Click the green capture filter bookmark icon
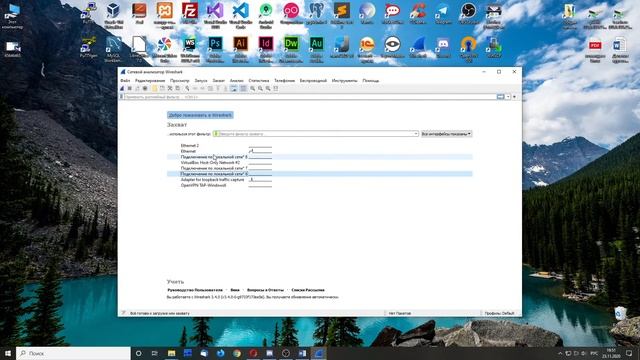Image resolution: width=640 pixels, height=360 pixels. tap(216, 133)
